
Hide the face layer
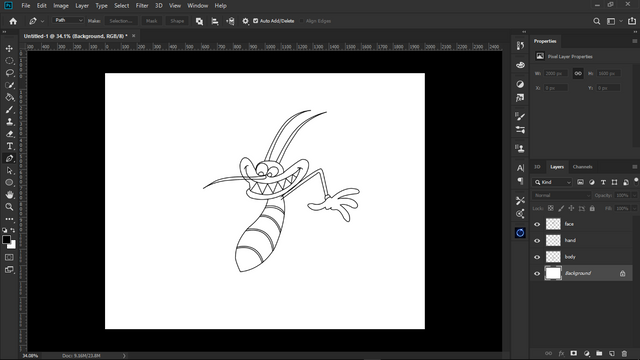537,224
